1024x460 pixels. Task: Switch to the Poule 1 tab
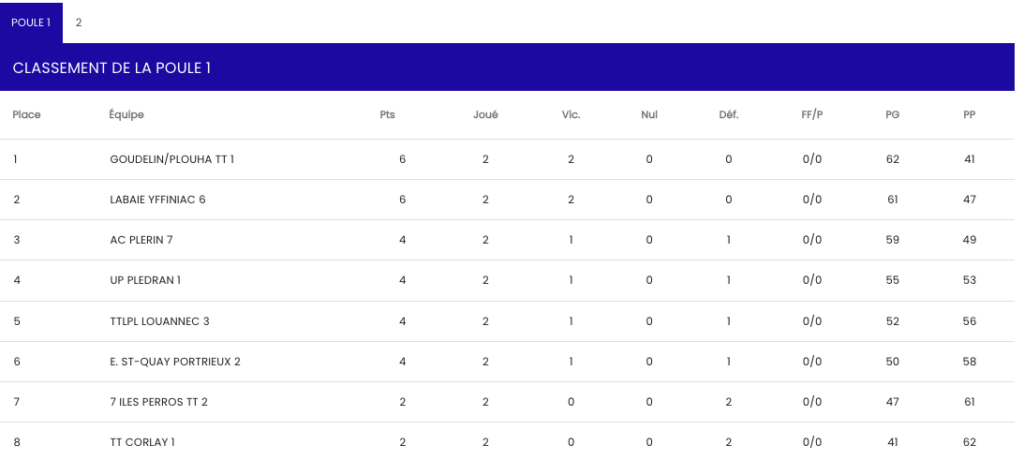(x=31, y=22)
